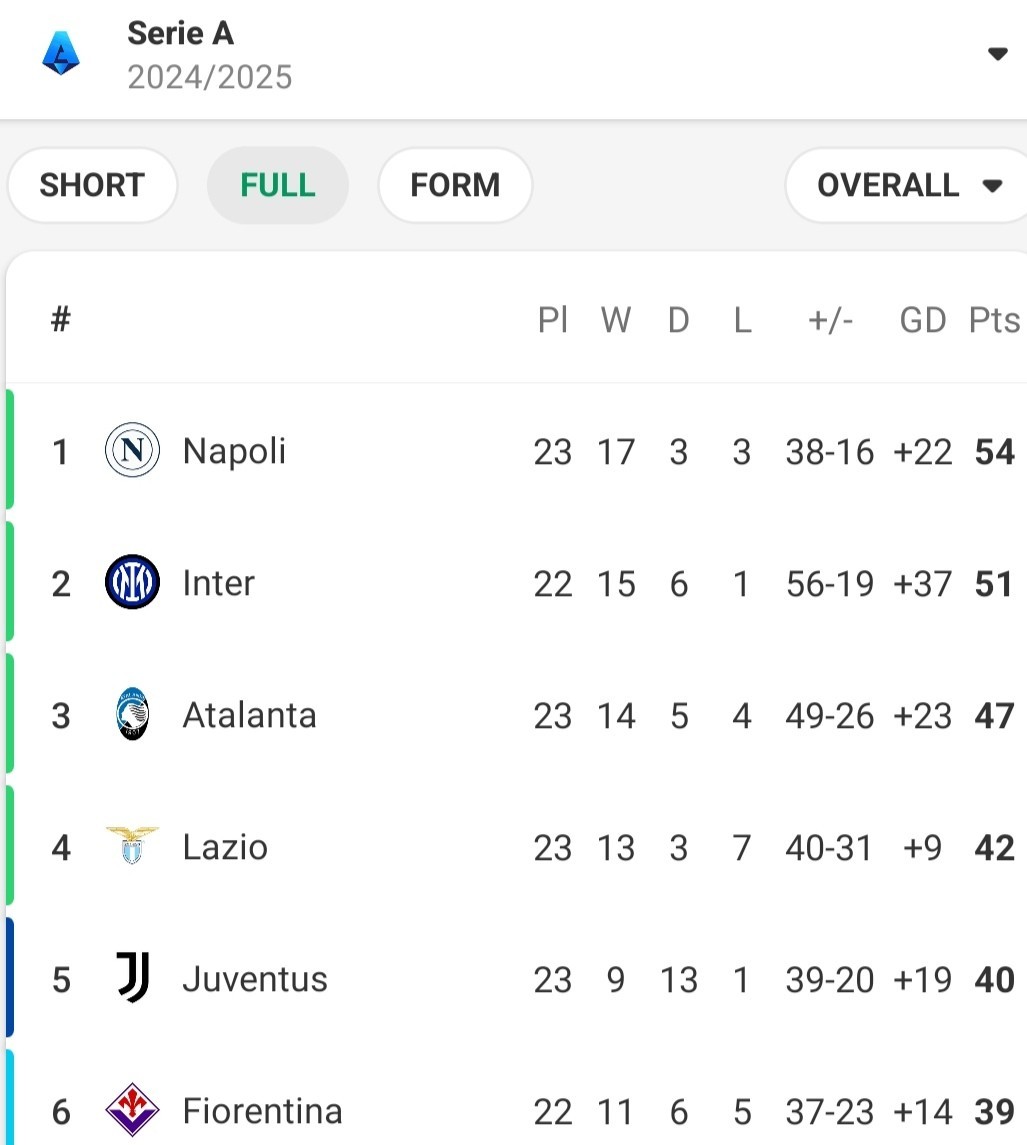Open the Juventus team name
Image resolution: width=1027 pixels, height=1145 pixels.
255,979
